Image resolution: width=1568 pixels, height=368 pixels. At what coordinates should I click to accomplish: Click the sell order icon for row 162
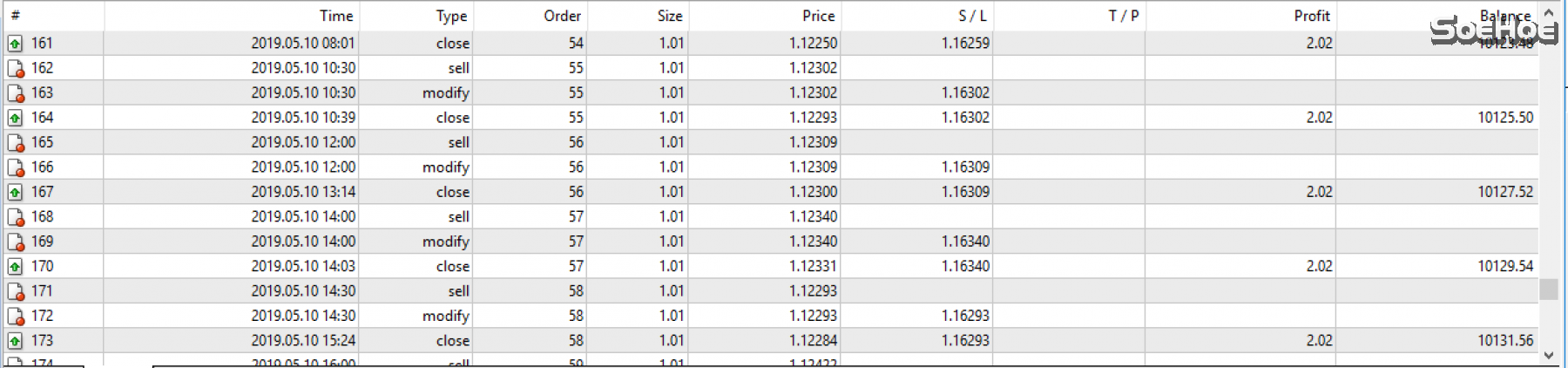pos(15,68)
